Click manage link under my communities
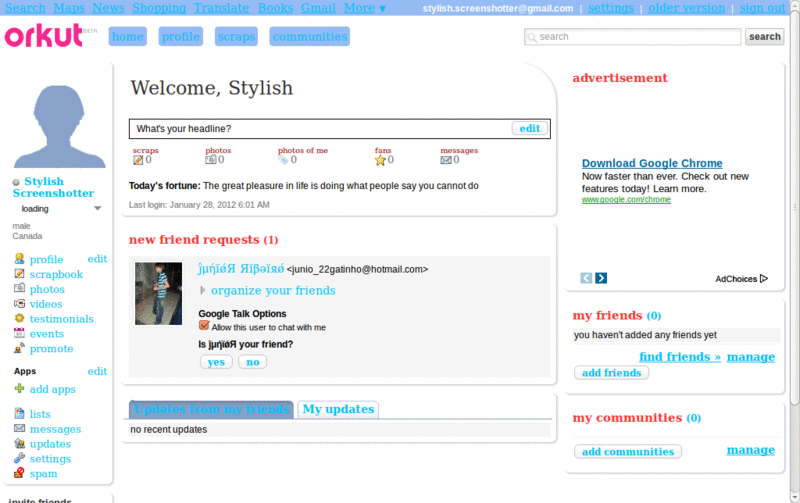This screenshot has width=800, height=503. (x=751, y=450)
